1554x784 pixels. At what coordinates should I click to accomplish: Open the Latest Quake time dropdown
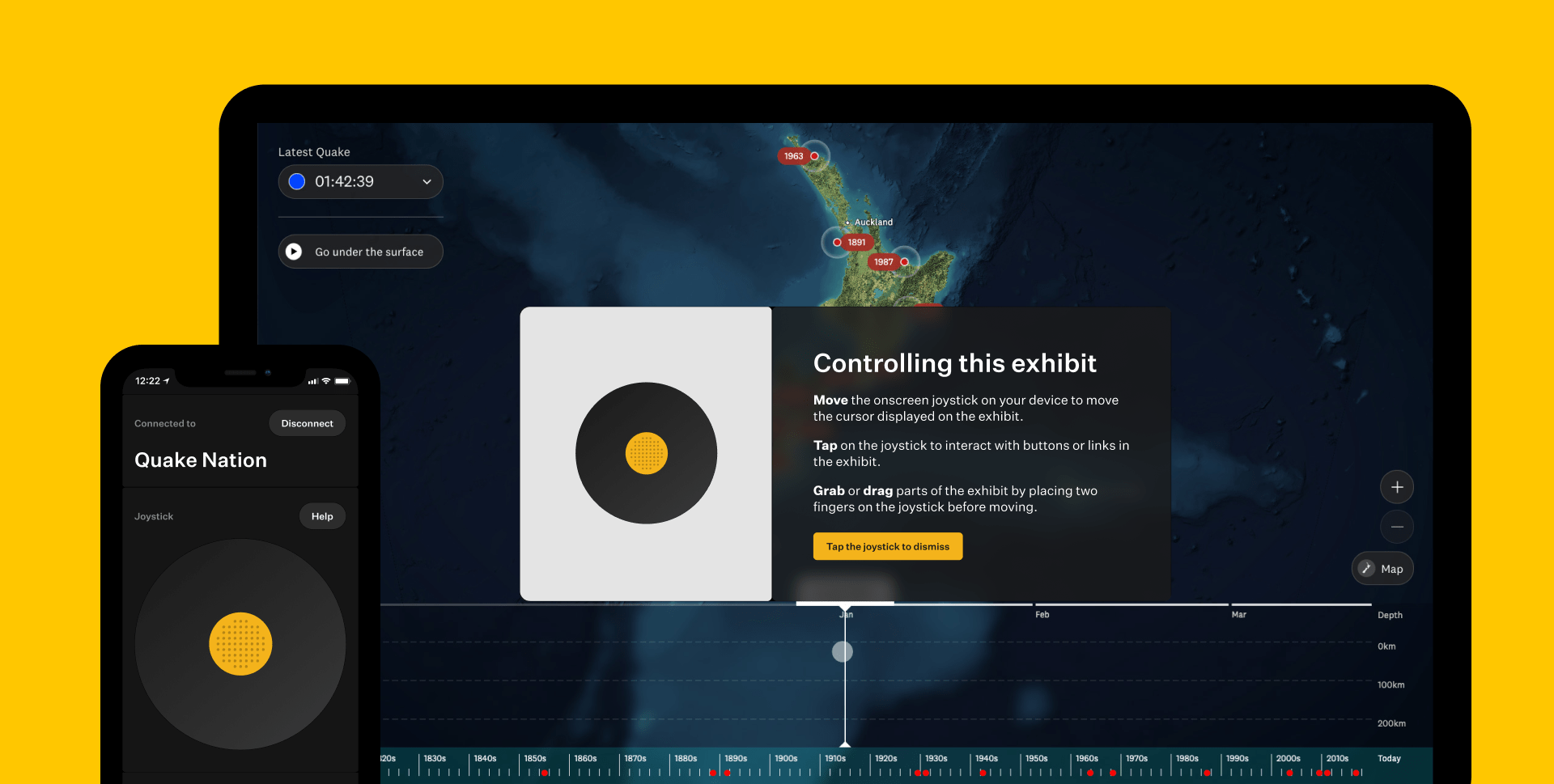tap(360, 182)
